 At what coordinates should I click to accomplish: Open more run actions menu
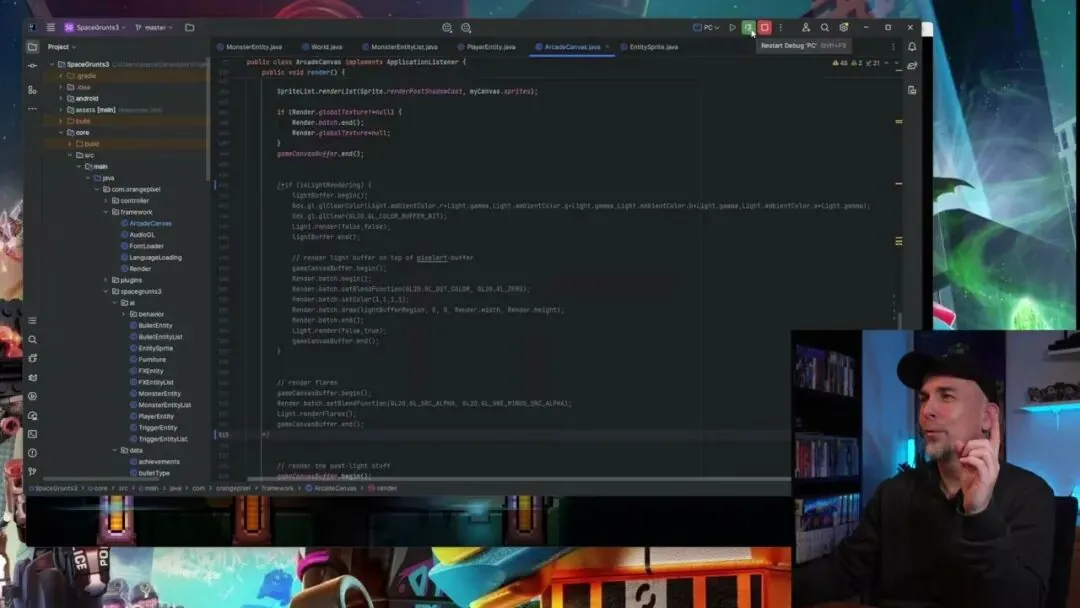click(x=780, y=28)
